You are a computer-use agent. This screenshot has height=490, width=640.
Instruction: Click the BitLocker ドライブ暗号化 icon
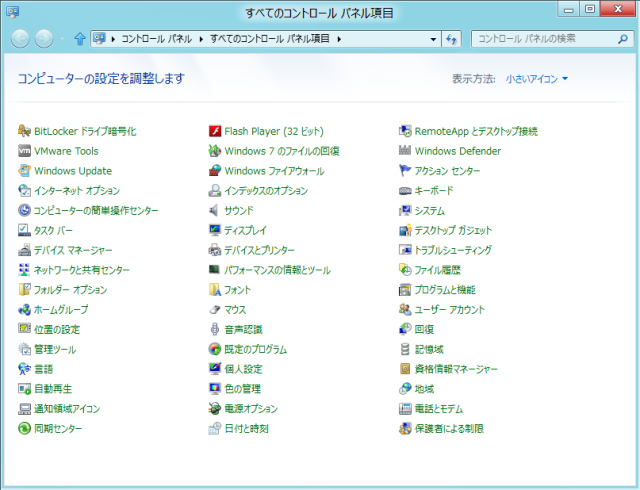[x=25, y=131]
